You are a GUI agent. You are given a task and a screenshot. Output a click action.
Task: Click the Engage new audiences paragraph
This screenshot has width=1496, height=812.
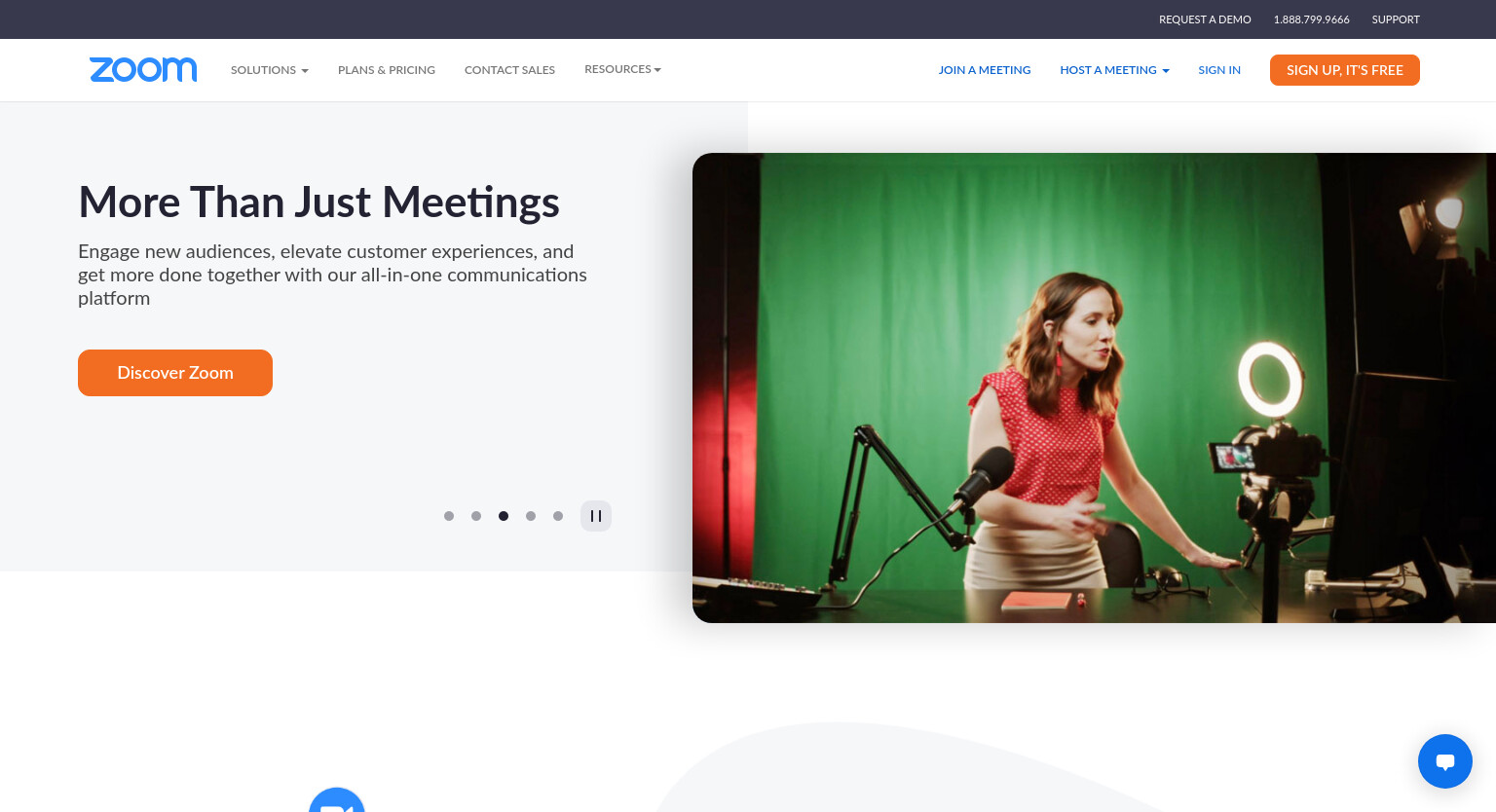click(332, 275)
